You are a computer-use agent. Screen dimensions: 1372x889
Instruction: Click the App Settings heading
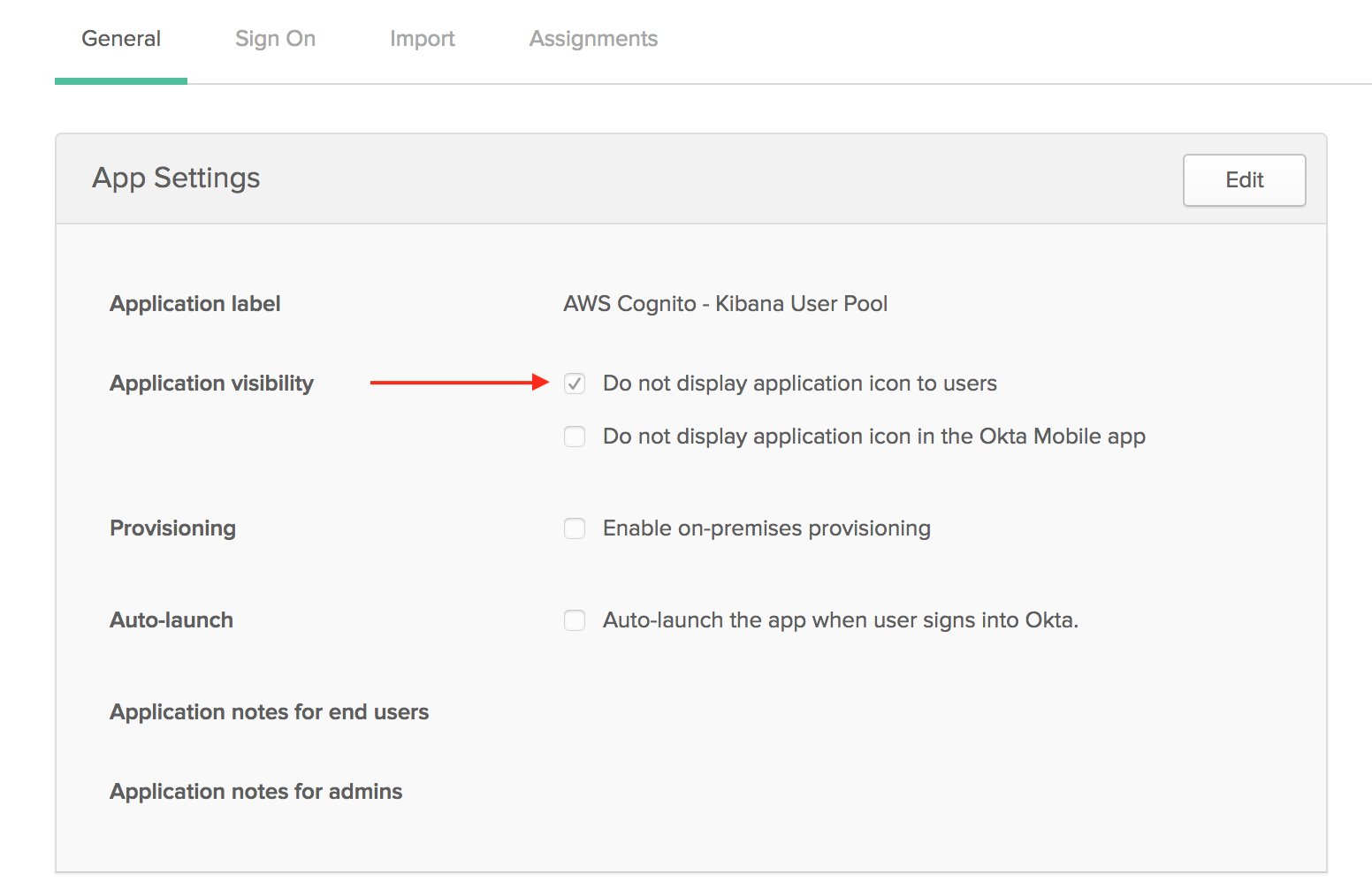click(x=176, y=179)
